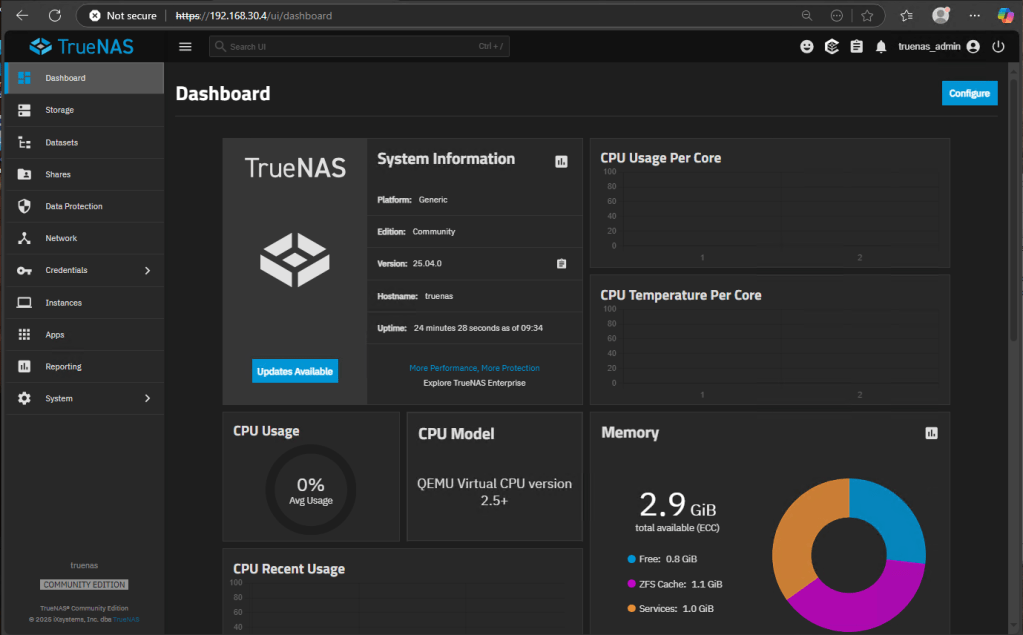1023x635 pixels.
Task: Open the feedback smiley face icon
Action: click(x=807, y=46)
